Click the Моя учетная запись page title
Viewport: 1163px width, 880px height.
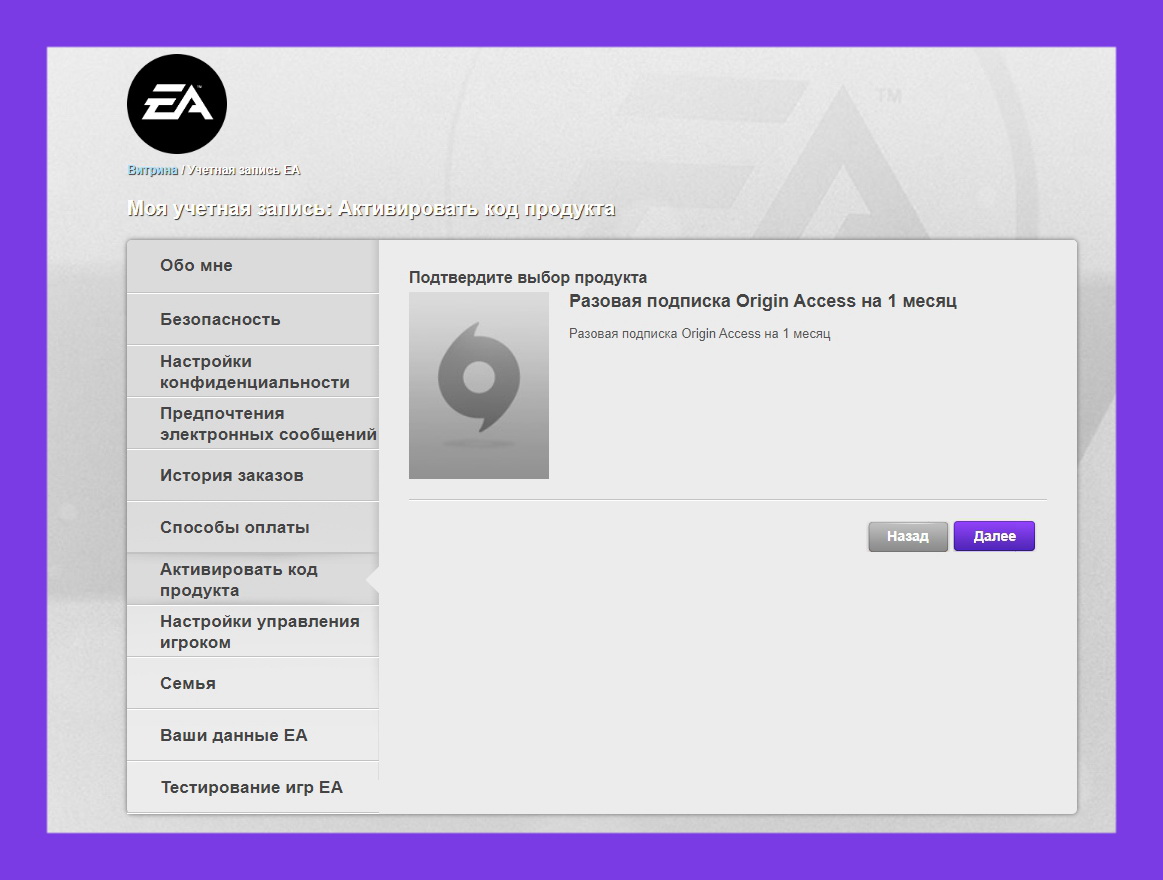[371, 208]
